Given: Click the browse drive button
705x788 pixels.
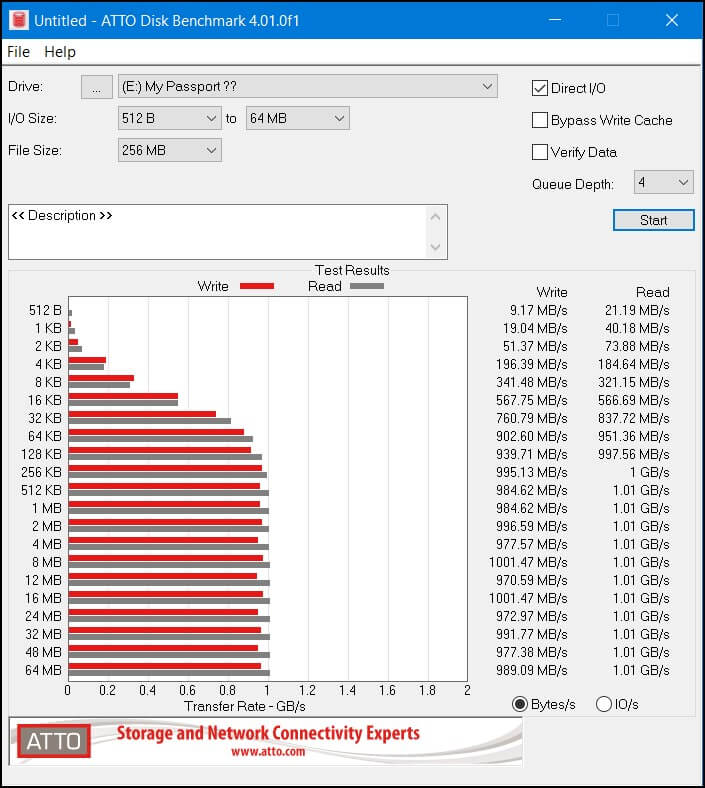Looking at the screenshot, I should coord(96,87).
